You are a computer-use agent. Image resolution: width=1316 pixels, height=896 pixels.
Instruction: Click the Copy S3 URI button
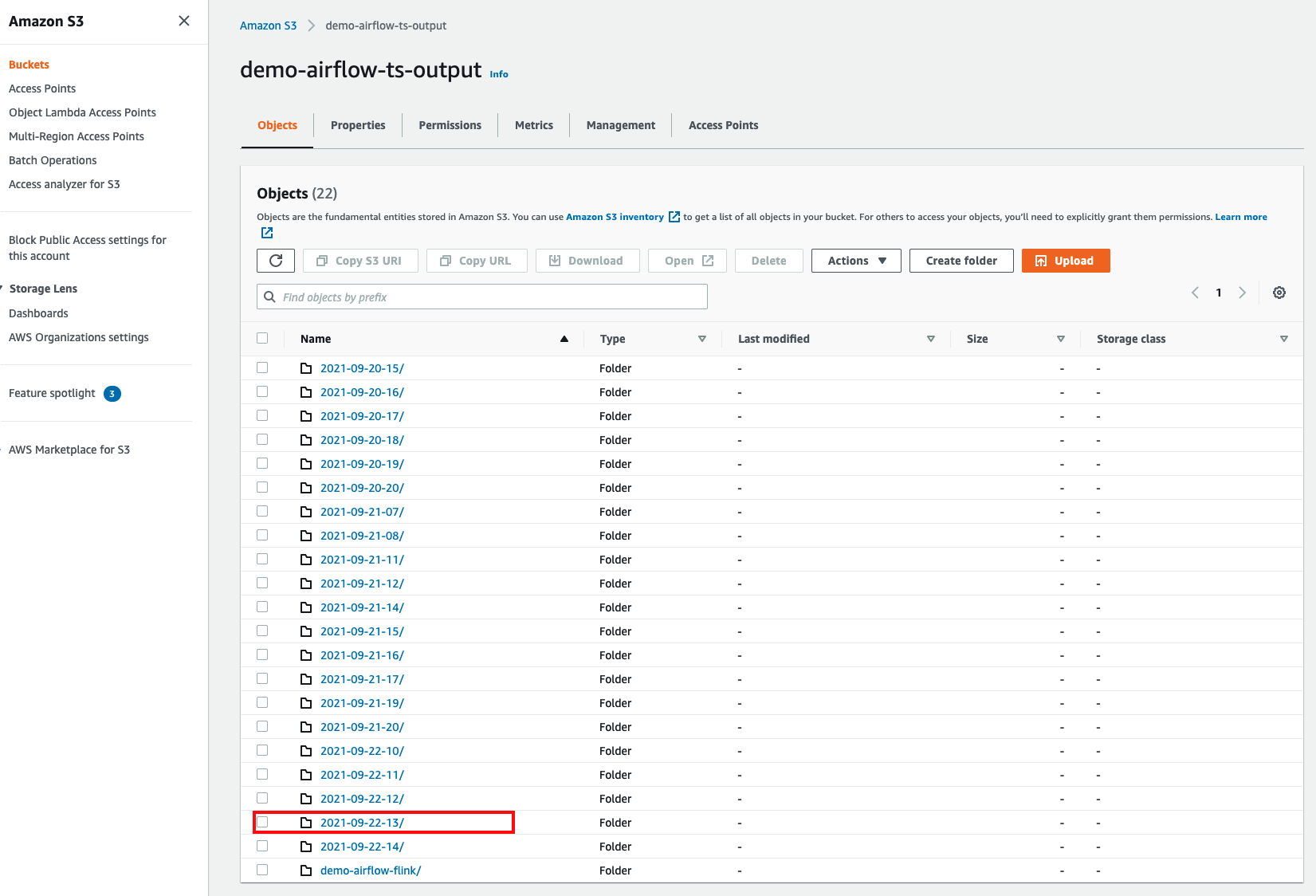tap(360, 261)
